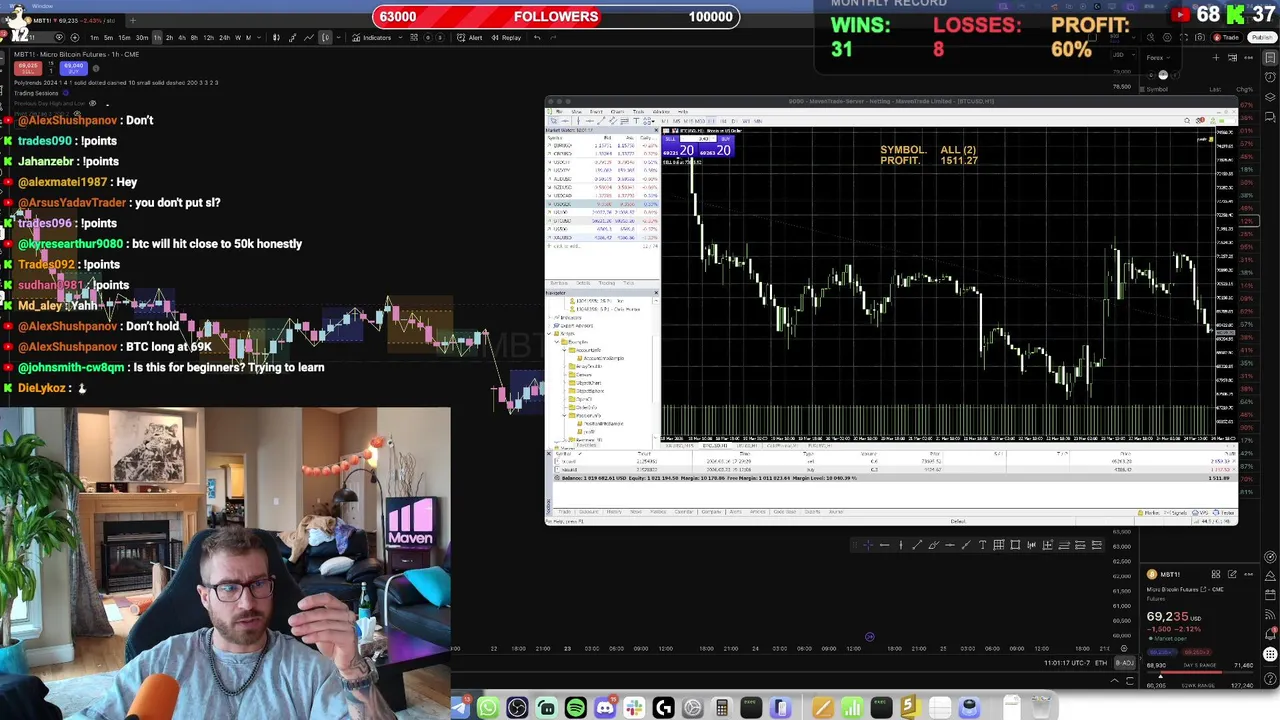The width and height of the screenshot is (1280, 720).
Task: Click the edit note icon in MBT1! details panel
Action: [x=1232, y=574]
